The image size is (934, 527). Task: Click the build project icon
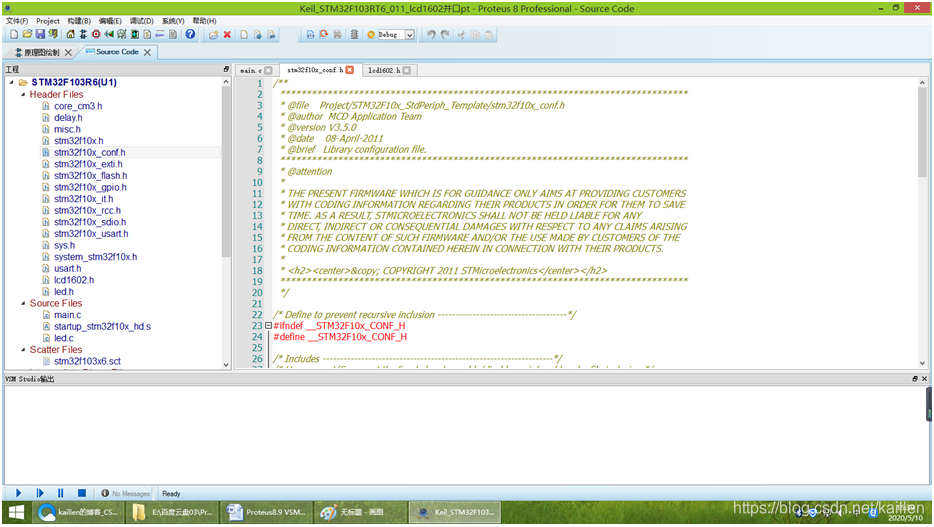[x=310, y=35]
